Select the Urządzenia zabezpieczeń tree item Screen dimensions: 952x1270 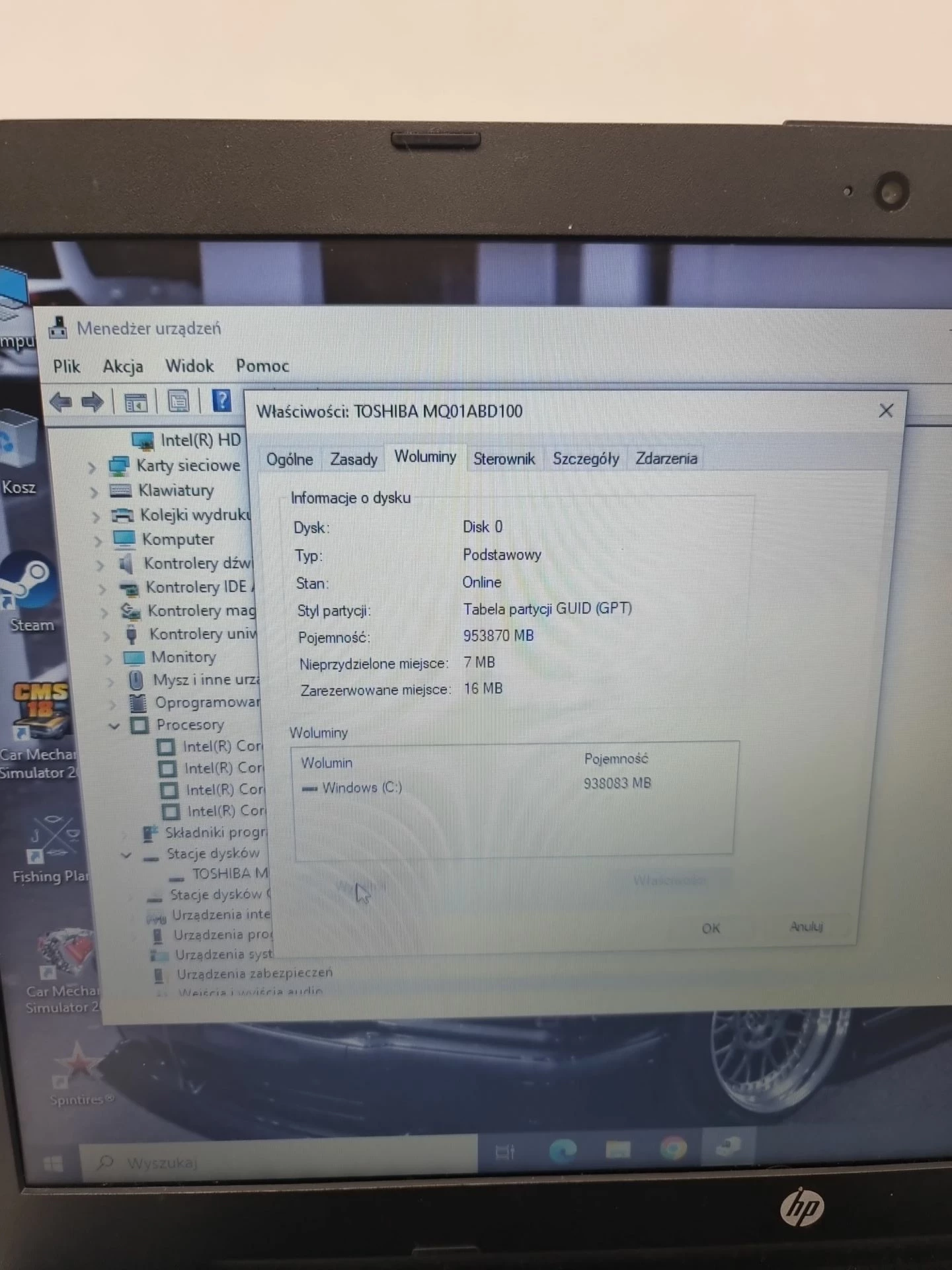254,974
